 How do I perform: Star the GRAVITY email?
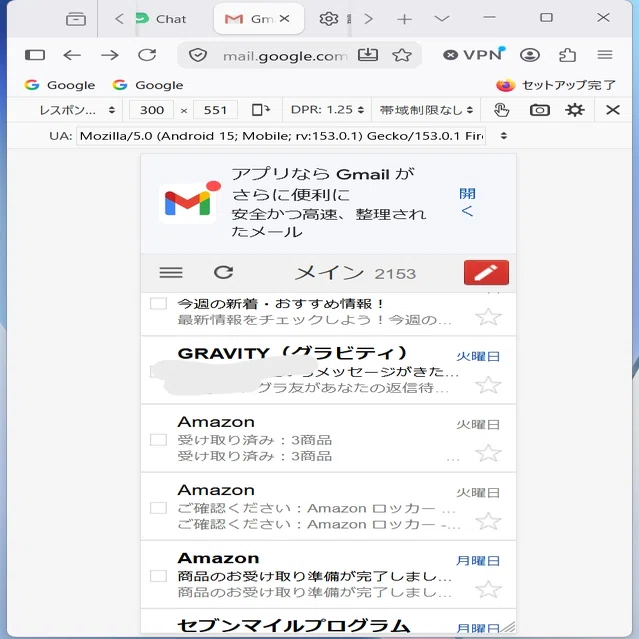point(488,385)
